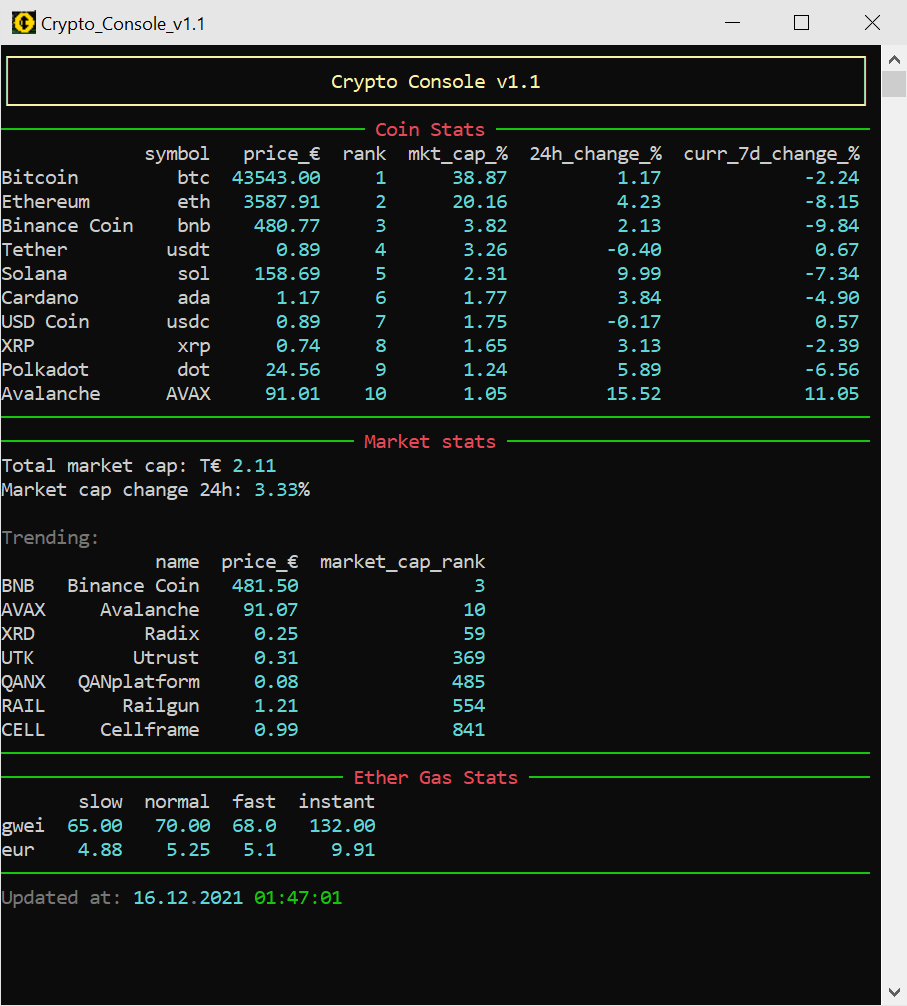Click the BNB trending symbol
Viewport: 907px width, 1006px height.
[x=18, y=586]
